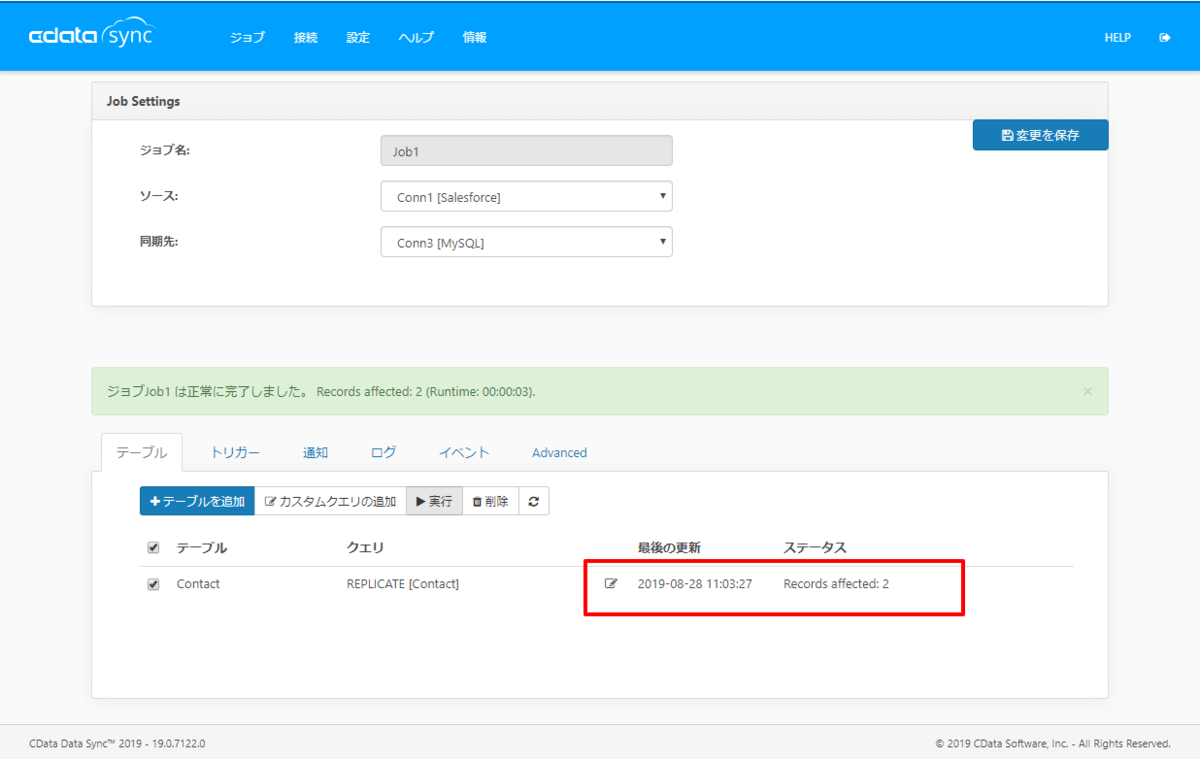Click the refresh icon button in table toolbar
This screenshot has height=759, width=1200.
point(533,502)
